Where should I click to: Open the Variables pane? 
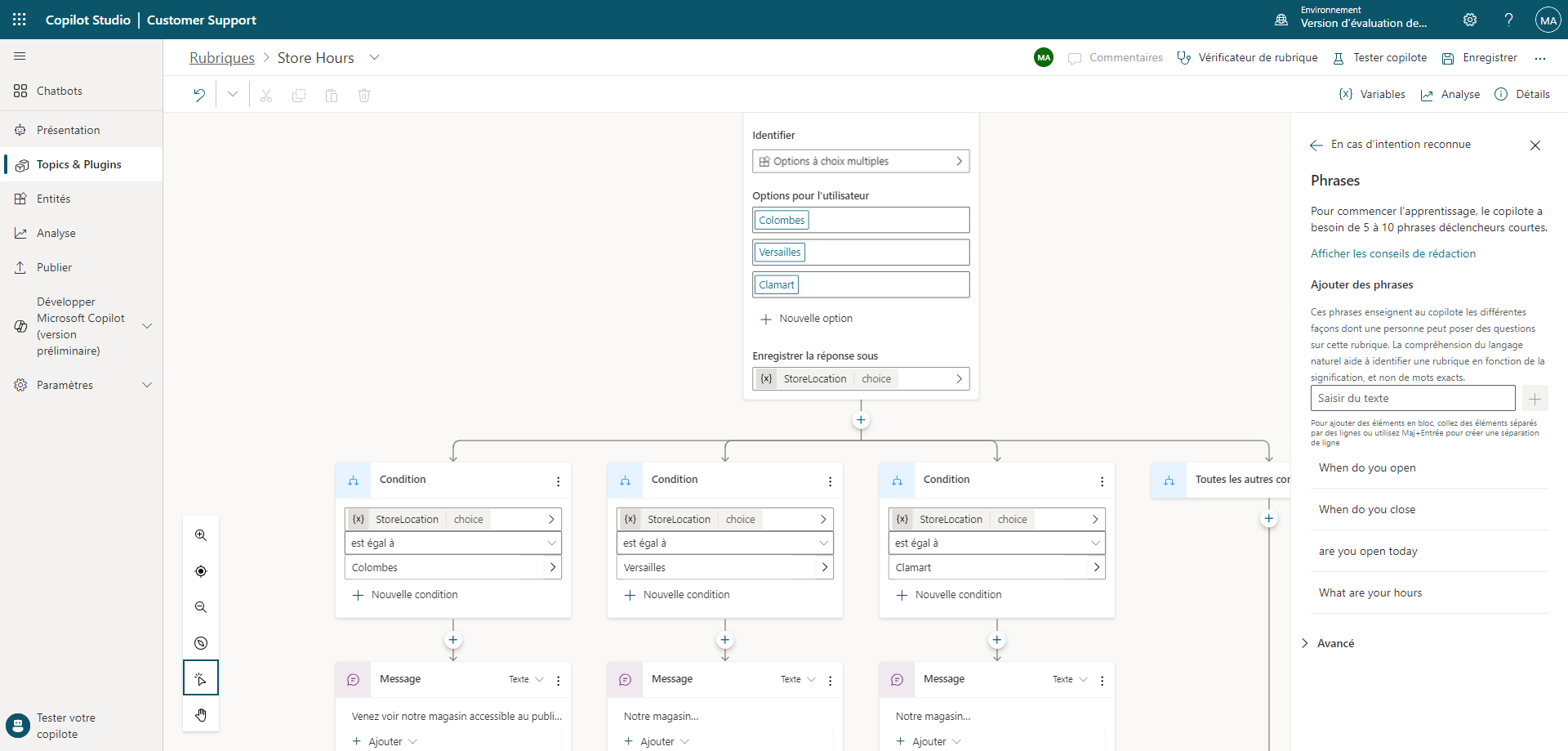pyautogui.click(x=1373, y=94)
